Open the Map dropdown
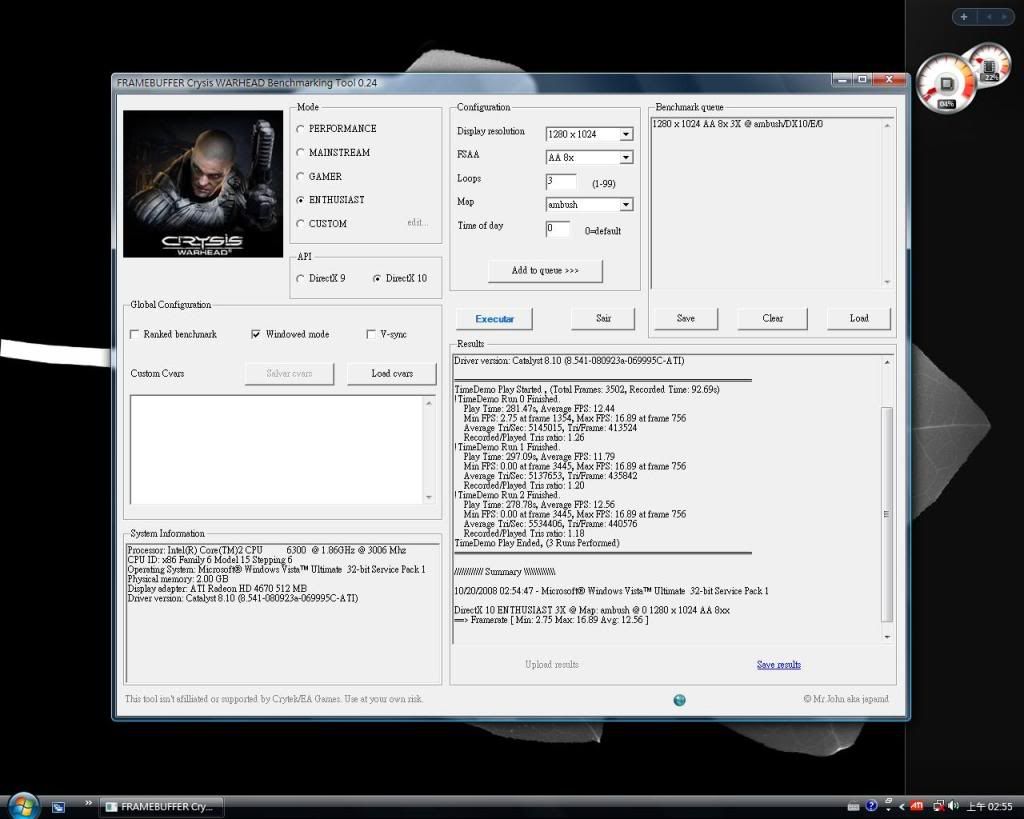Viewport: 1024px width, 819px height. (x=626, y=204)
